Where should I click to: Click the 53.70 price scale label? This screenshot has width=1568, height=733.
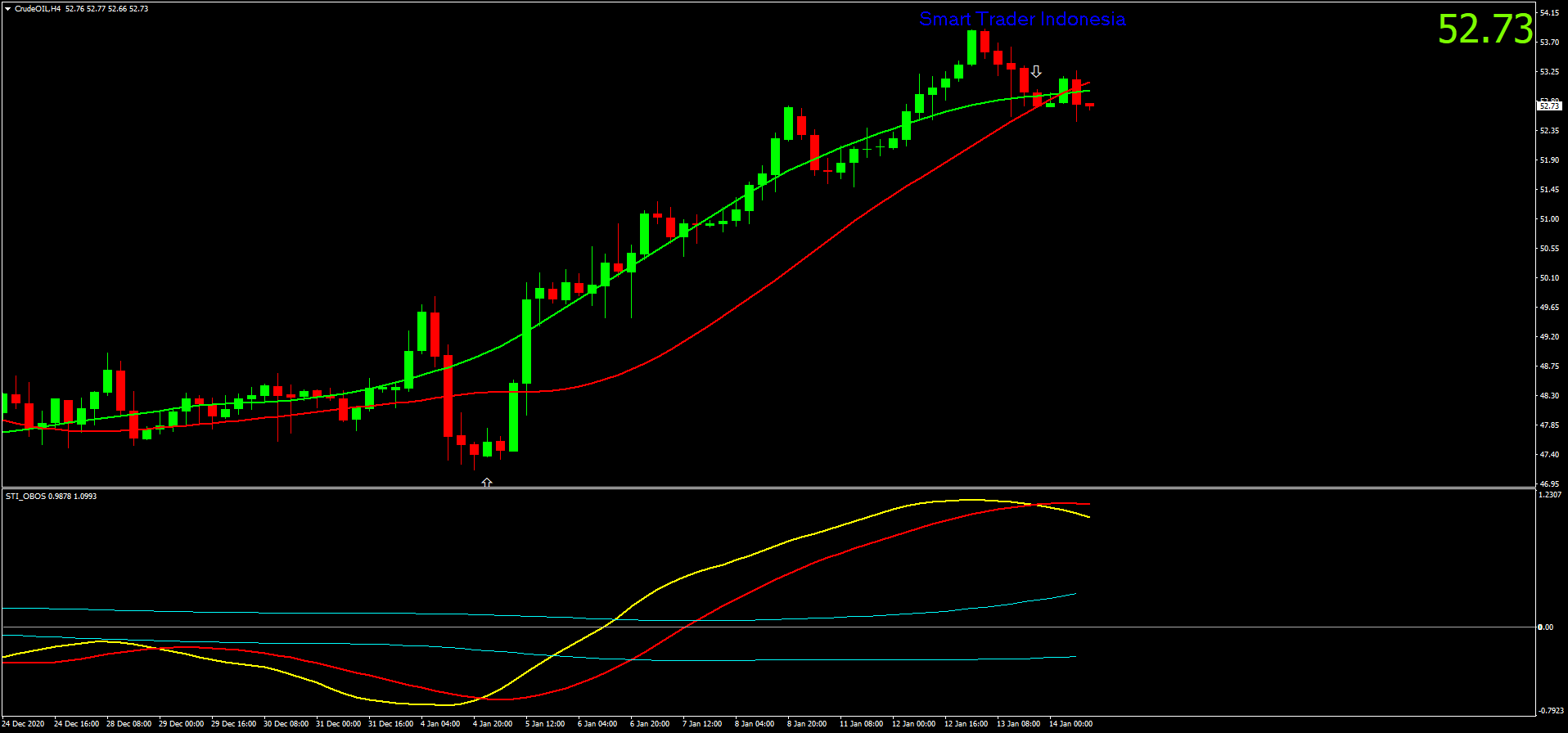tap(1549, 43)
